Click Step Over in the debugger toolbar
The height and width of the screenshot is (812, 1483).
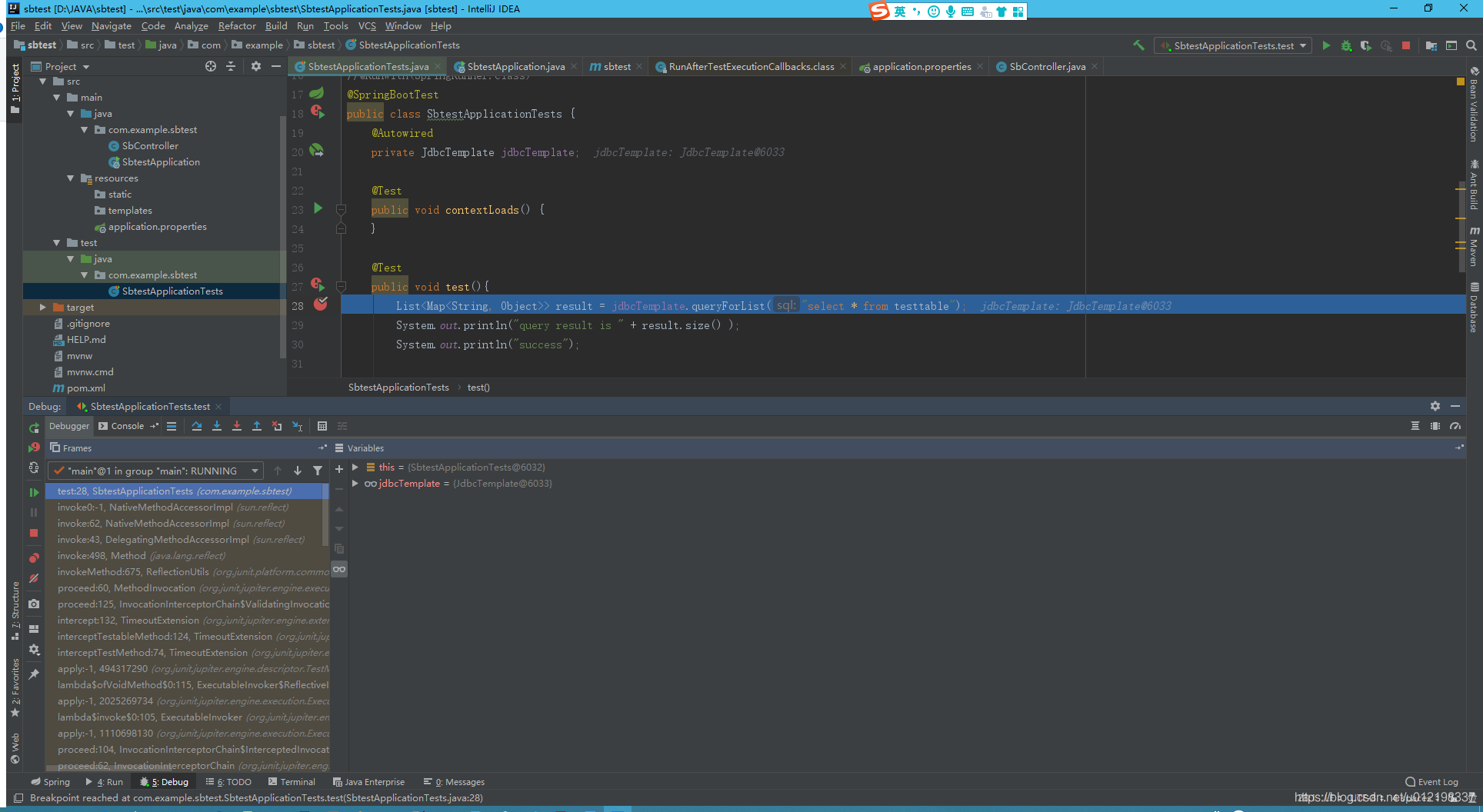pos(197,426)
